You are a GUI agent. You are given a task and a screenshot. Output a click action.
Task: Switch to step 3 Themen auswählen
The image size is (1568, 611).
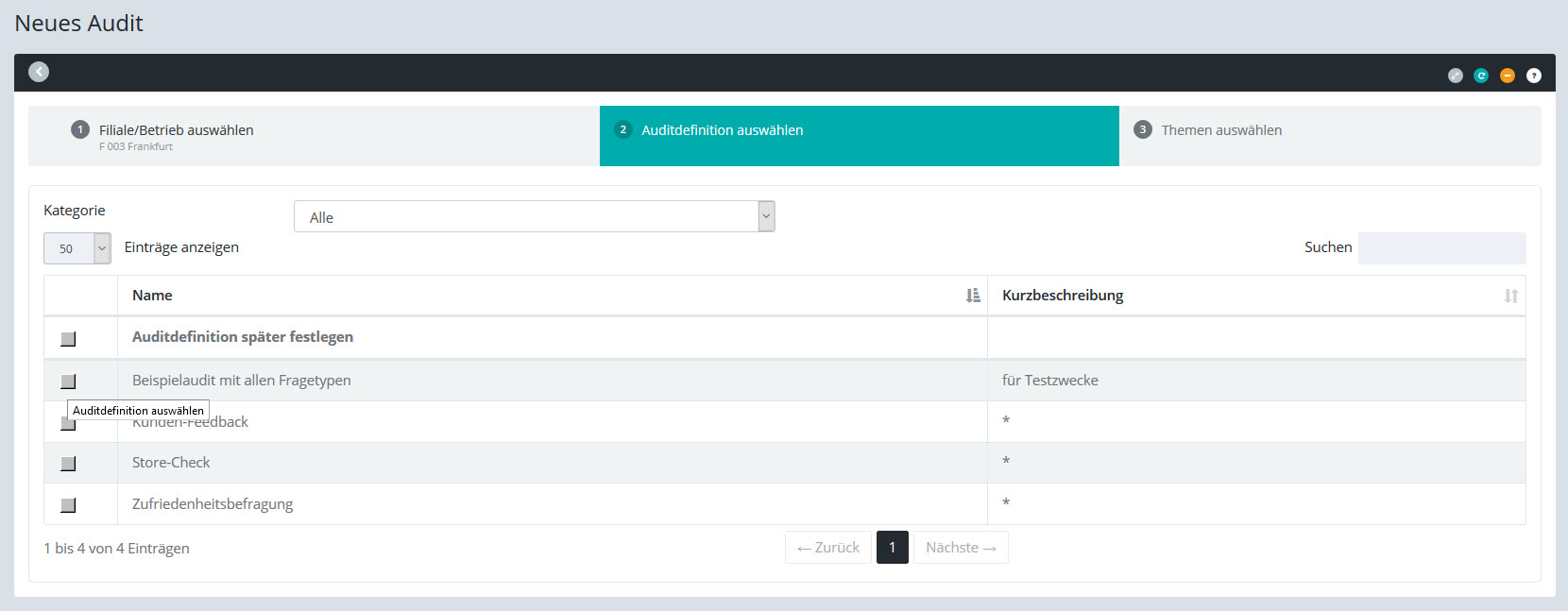click(x=1220, y=130)
